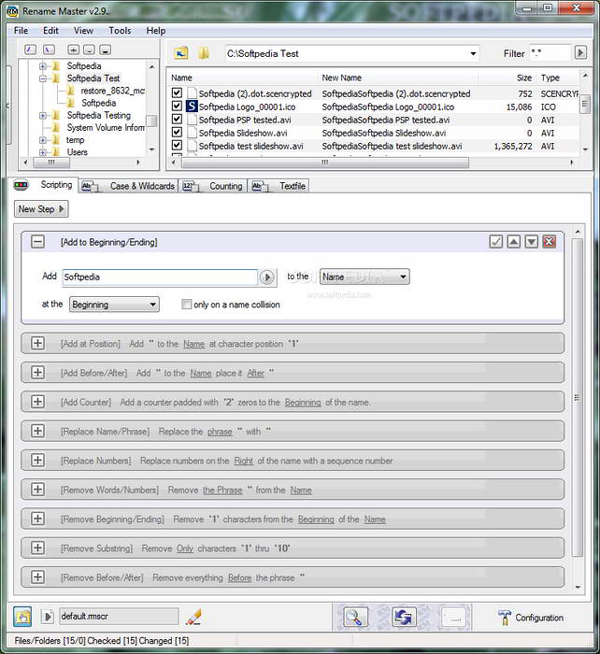This screenshot has width=600, height=654.
Task: Open the Help menu
Action: [x=156, y=30]
